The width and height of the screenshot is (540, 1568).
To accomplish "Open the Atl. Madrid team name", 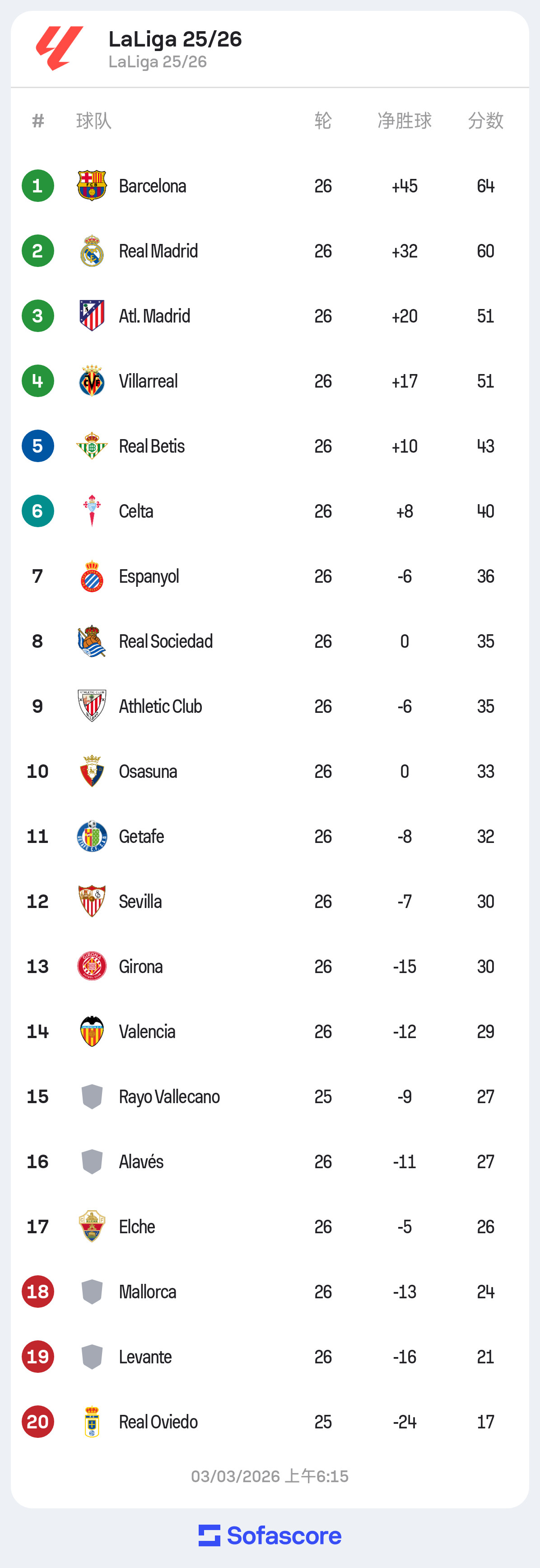I will [154, 316].
